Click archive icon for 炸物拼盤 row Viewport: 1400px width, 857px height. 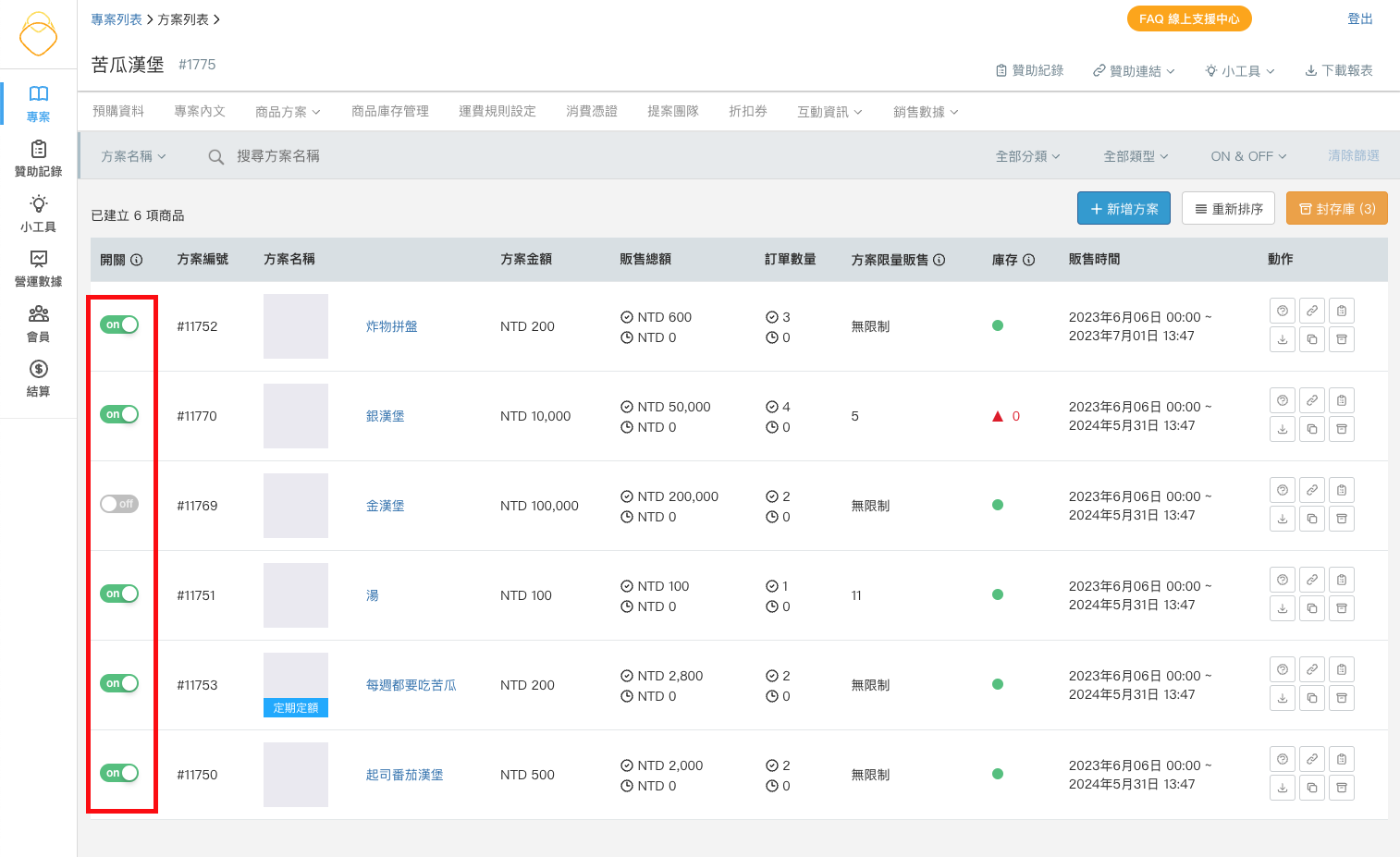pyautogui.click(x=1342, y=339)
